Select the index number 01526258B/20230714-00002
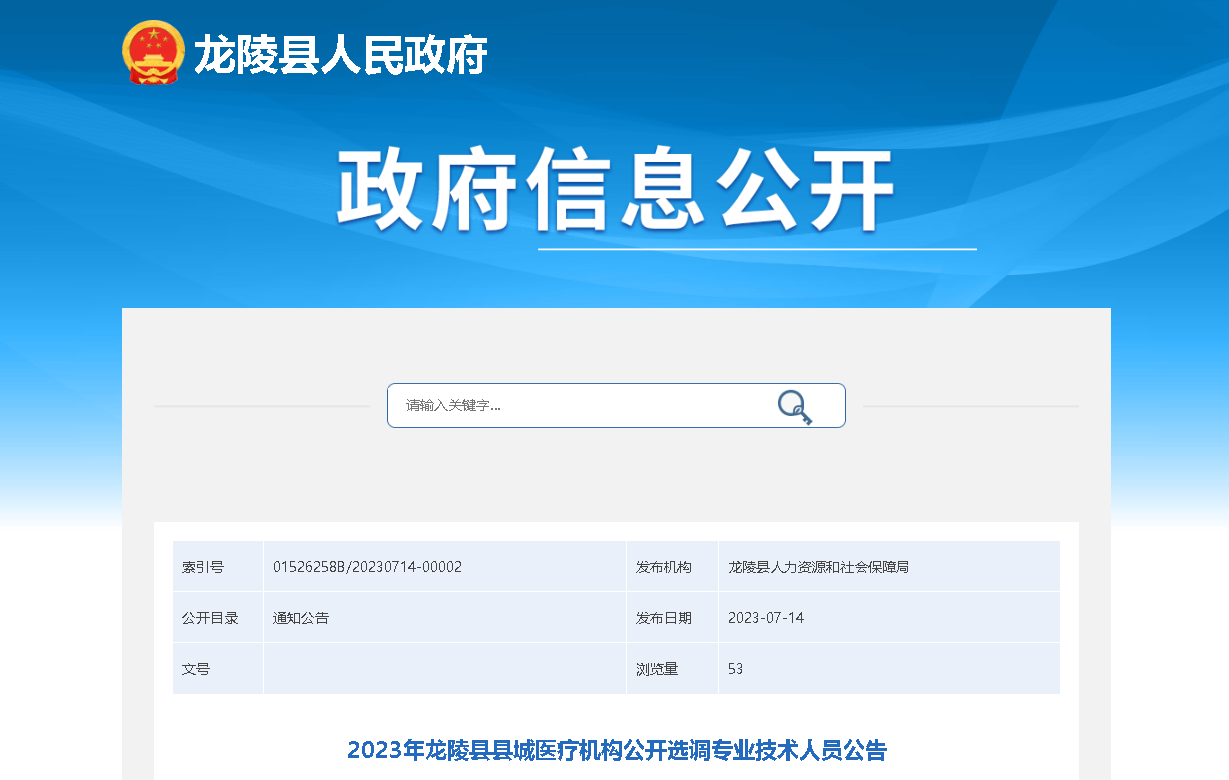 pos(367,567)
